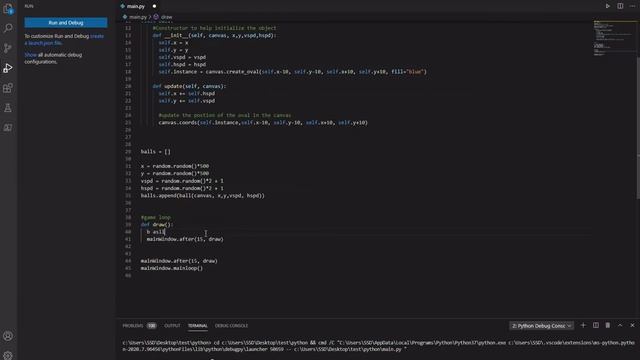
Task: Click main.py in the breadcrumb
Action: pos(138,17)
